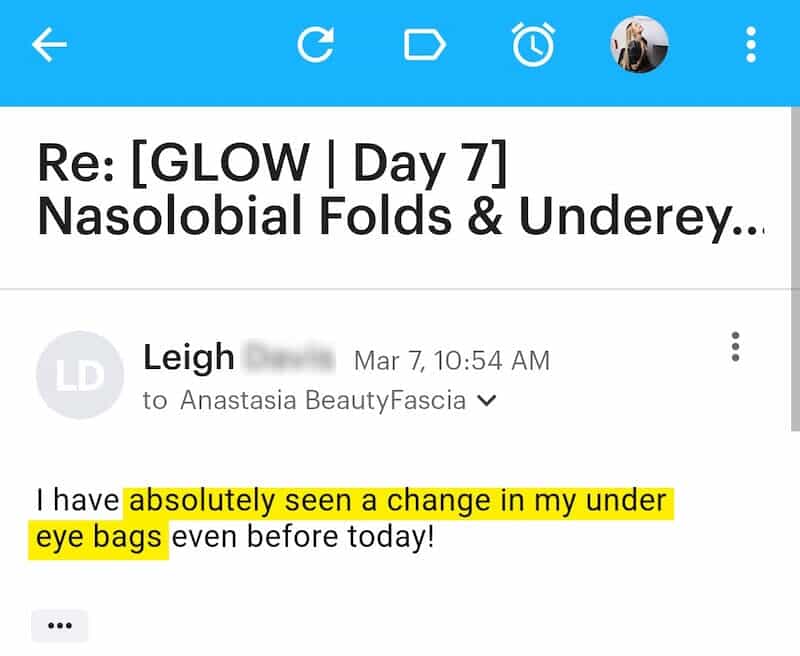Click the text "even before today!"
This screenshot has height=656, width=800.
(304, 537)
